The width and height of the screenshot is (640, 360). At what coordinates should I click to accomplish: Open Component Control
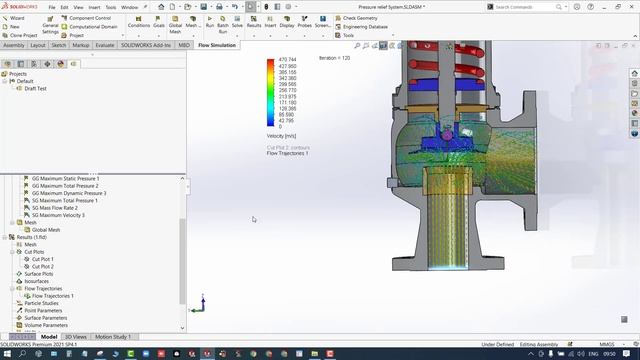(86, 18)
